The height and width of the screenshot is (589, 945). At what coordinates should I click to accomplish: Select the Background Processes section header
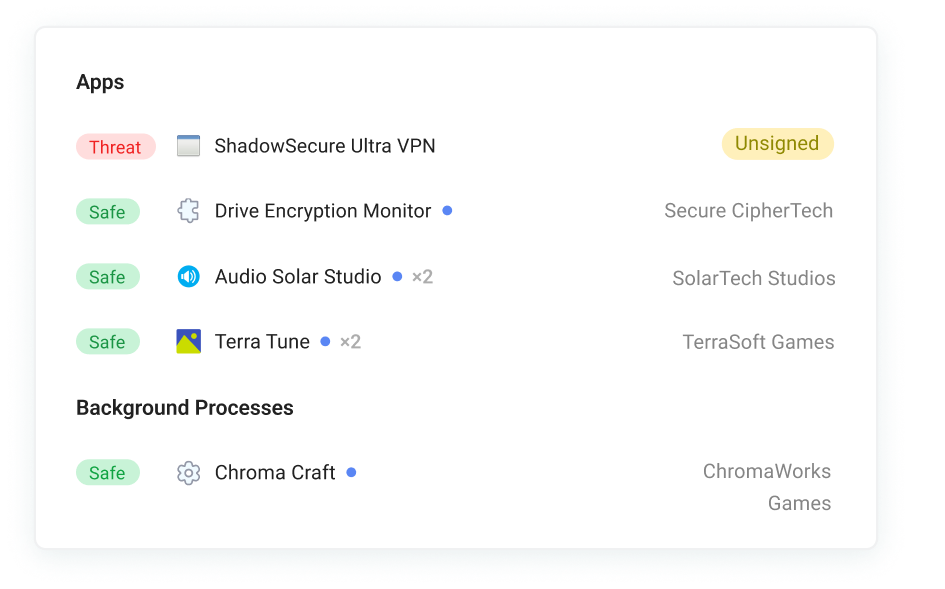click(184, 408)
